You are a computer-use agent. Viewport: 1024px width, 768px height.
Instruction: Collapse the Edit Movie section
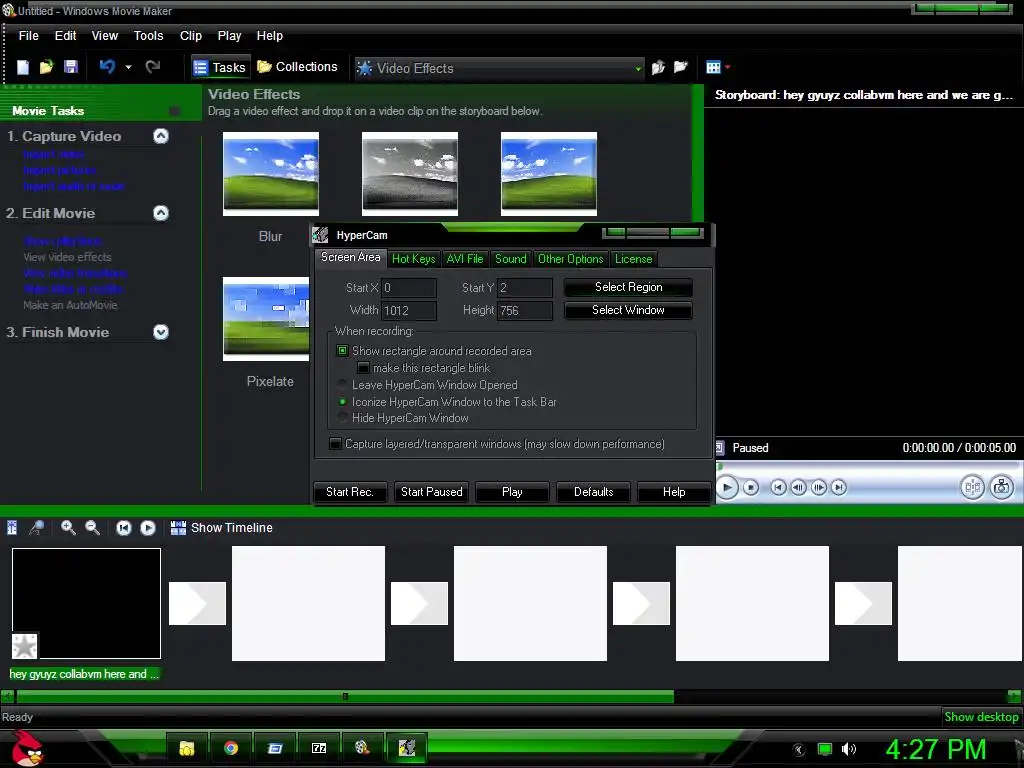click(161, 213)
